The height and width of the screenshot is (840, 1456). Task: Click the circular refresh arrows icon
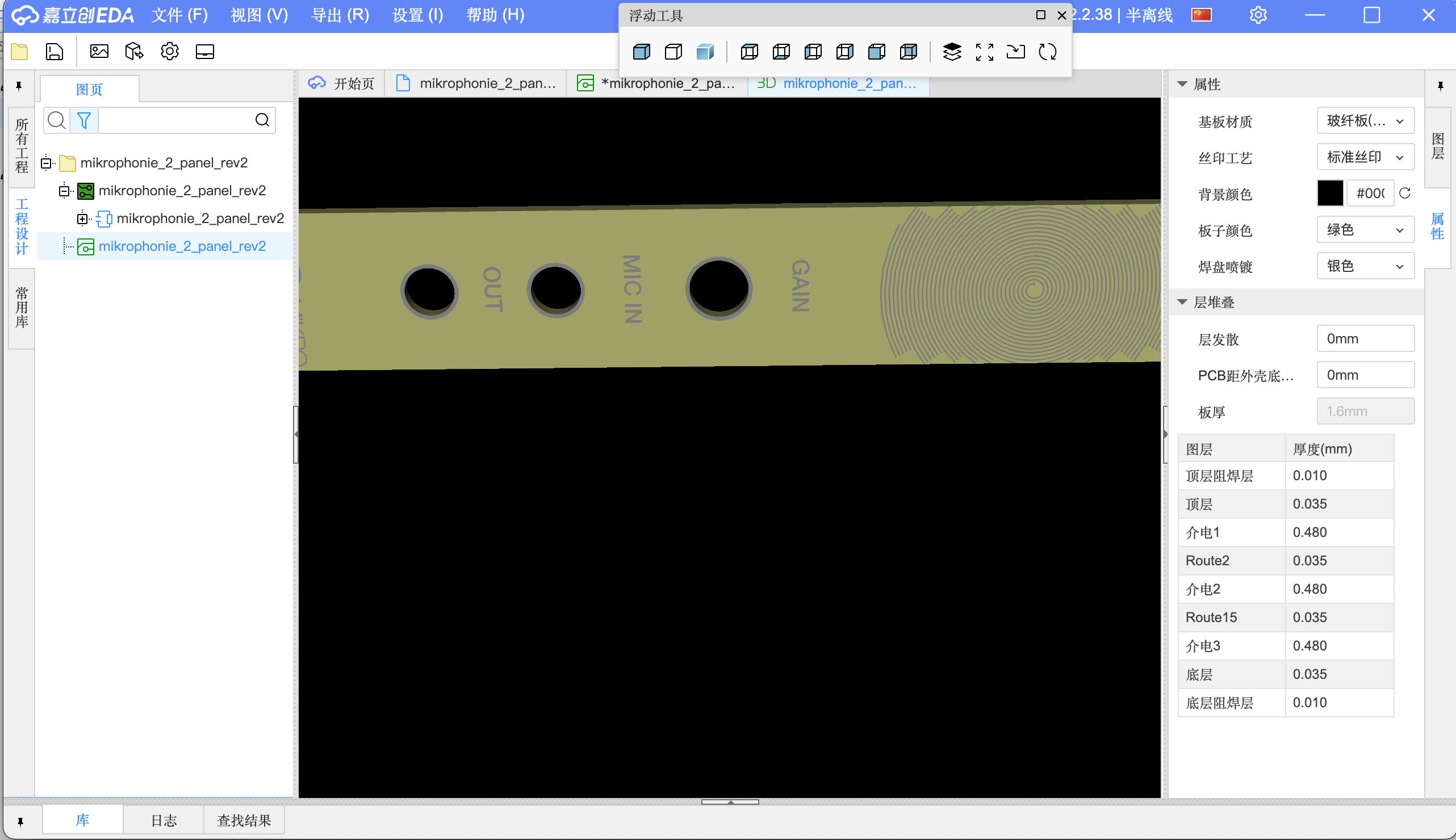tap(1047, 52)
